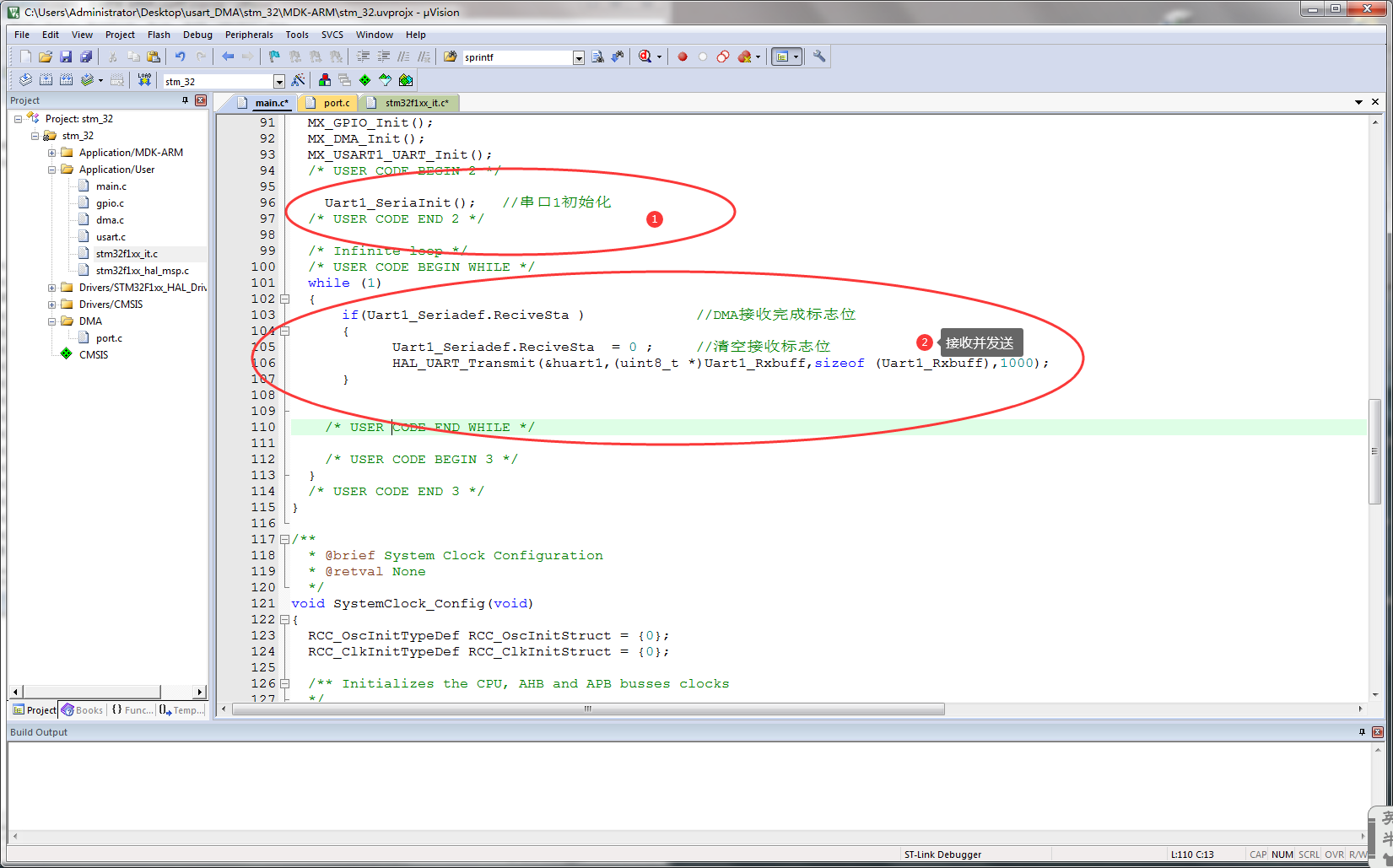Select main.c in the project tree
The height and width of the screenshot is (868, 1393).
(111, 186)
